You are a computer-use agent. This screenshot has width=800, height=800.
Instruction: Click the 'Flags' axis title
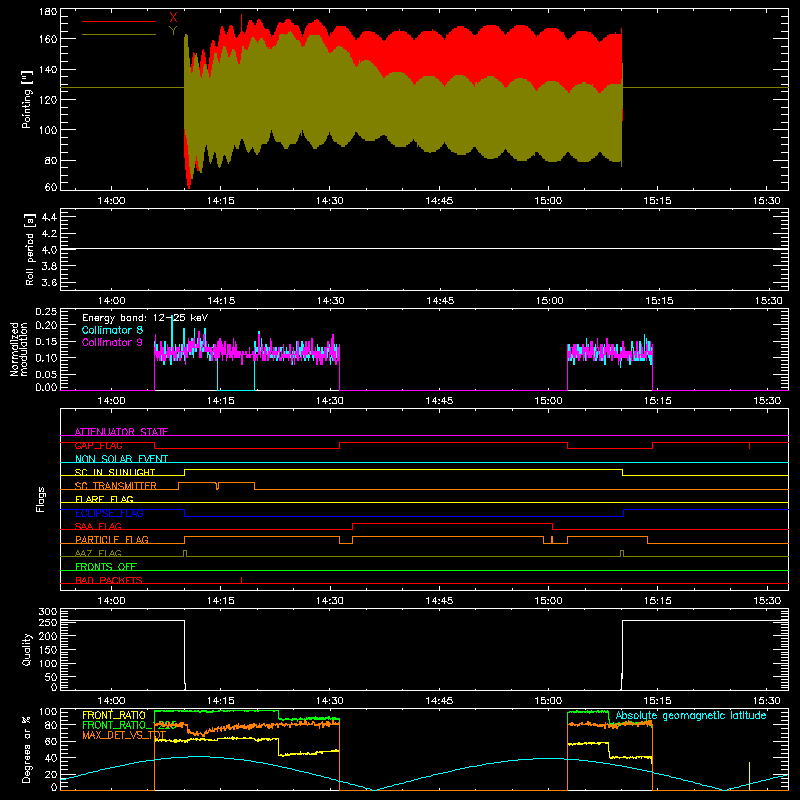tap(41, 499)
